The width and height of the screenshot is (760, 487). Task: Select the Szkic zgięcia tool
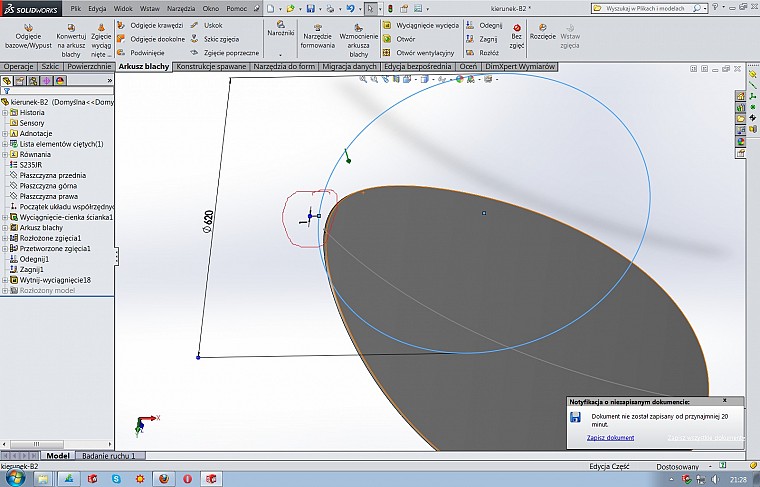tap(215, 39)
